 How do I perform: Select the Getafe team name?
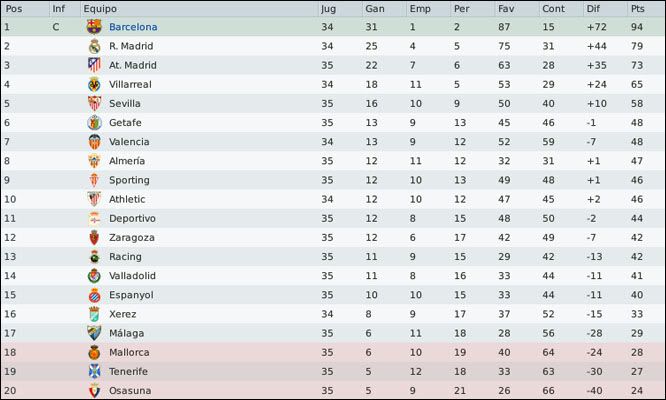click(x=125, y=122)
